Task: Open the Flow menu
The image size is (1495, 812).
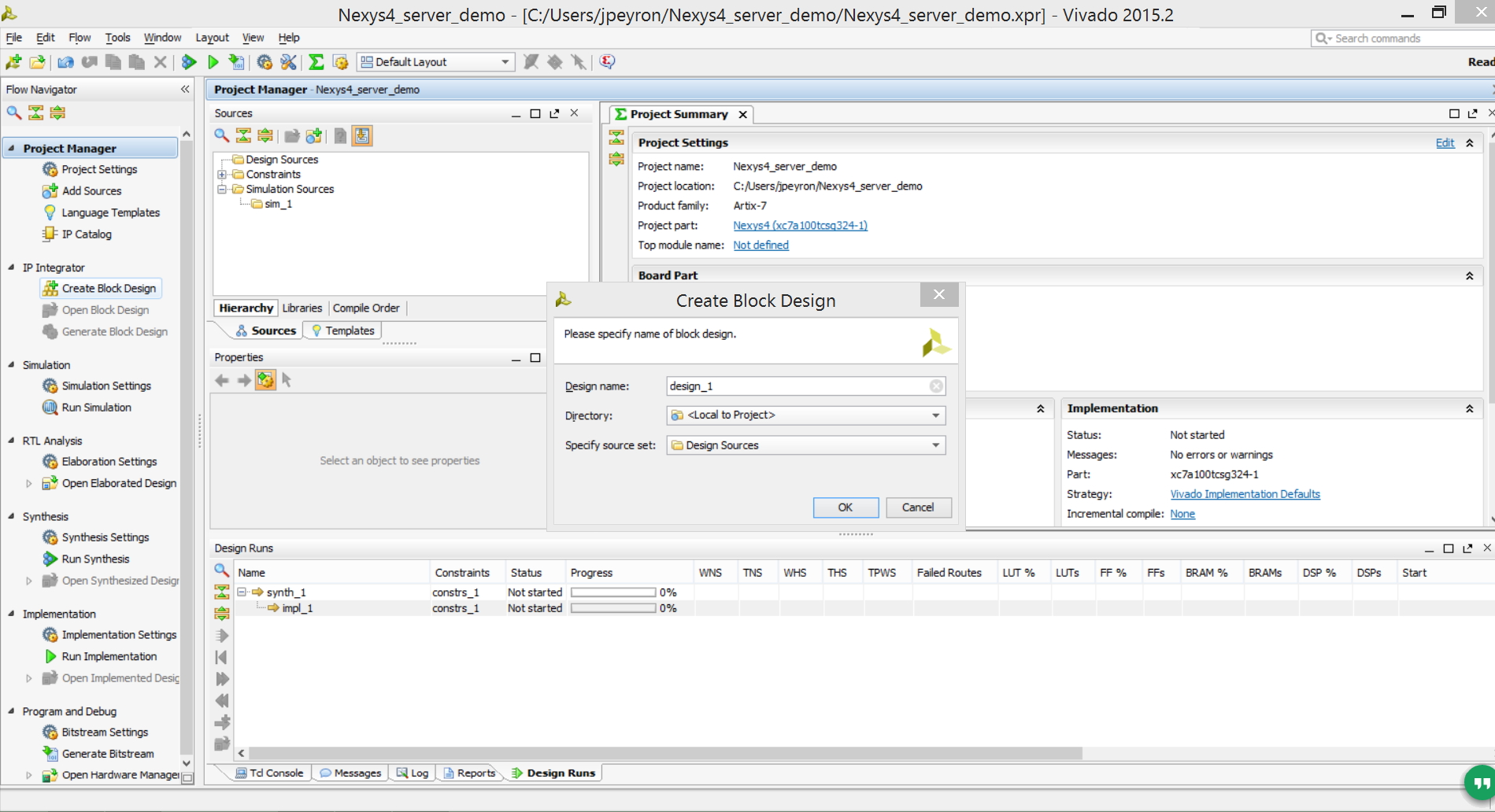Action: coord(79,37)
